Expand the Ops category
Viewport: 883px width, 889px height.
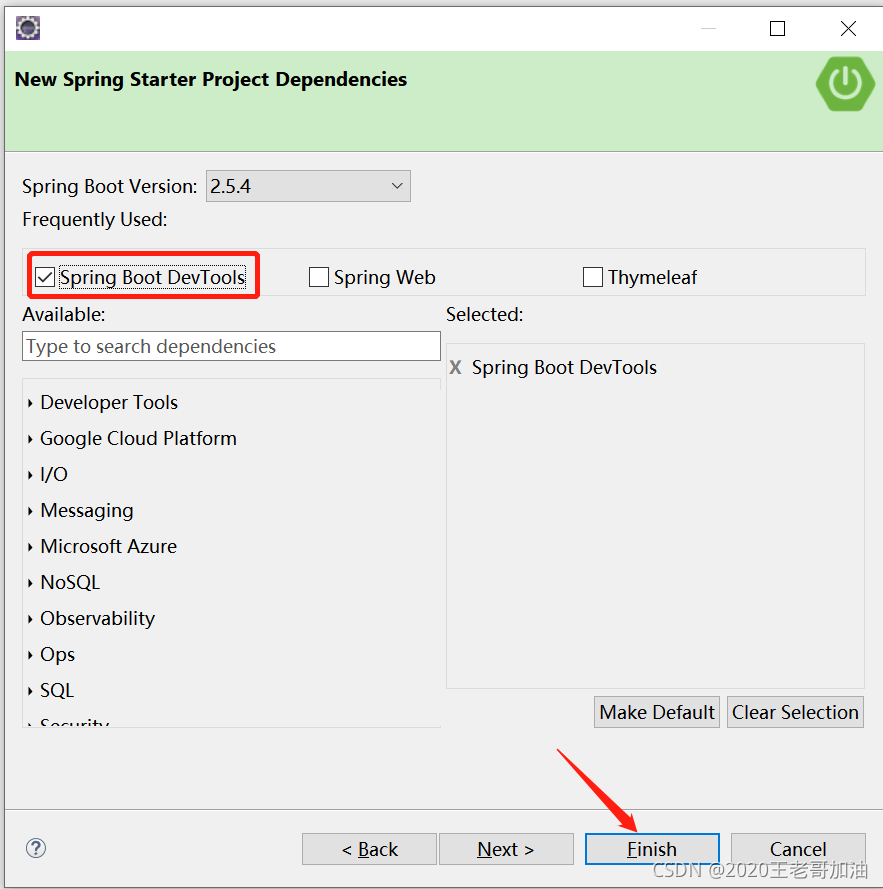[x=30, y=655]
